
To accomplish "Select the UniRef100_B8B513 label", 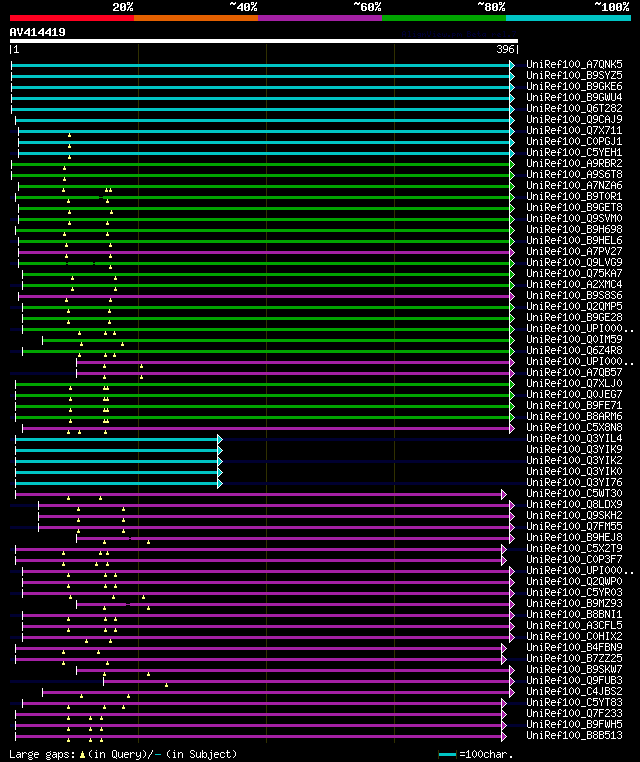I will 574,735.
